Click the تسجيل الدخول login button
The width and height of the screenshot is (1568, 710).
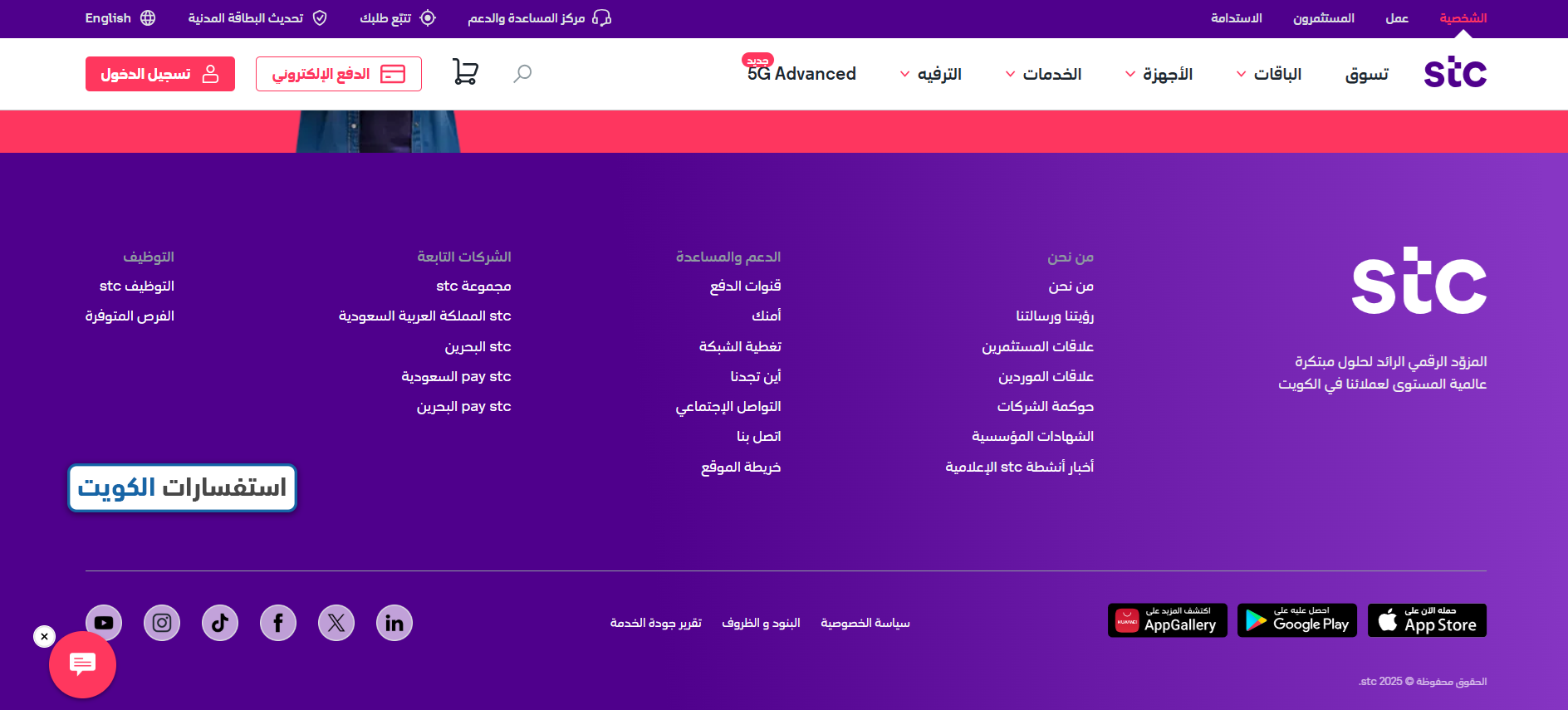[160, 74]
